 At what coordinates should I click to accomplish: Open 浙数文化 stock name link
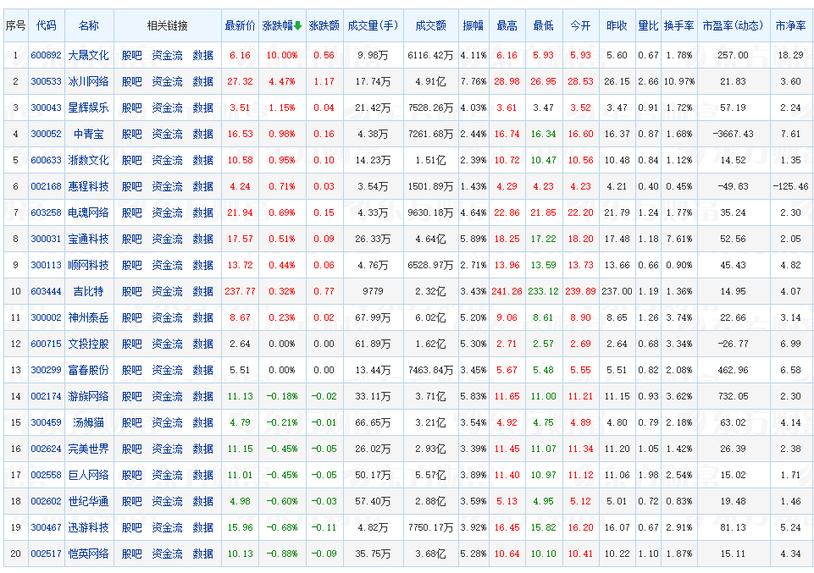88,160
